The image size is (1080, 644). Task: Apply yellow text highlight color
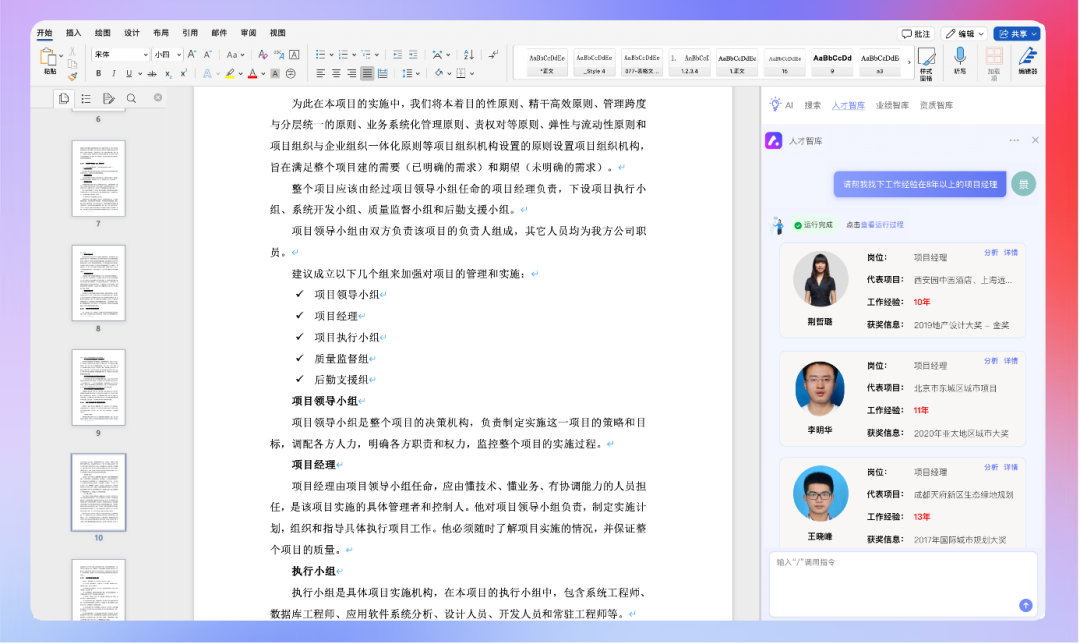(x=230, y=74)
